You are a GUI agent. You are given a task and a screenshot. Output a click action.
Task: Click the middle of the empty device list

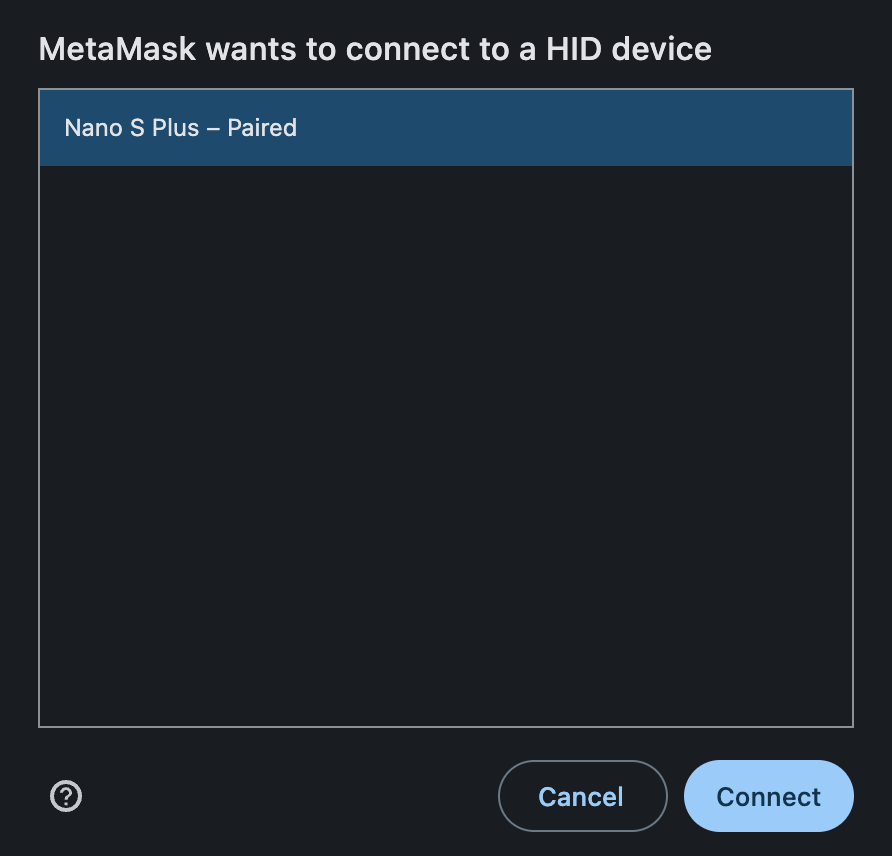tap(445, 446)
